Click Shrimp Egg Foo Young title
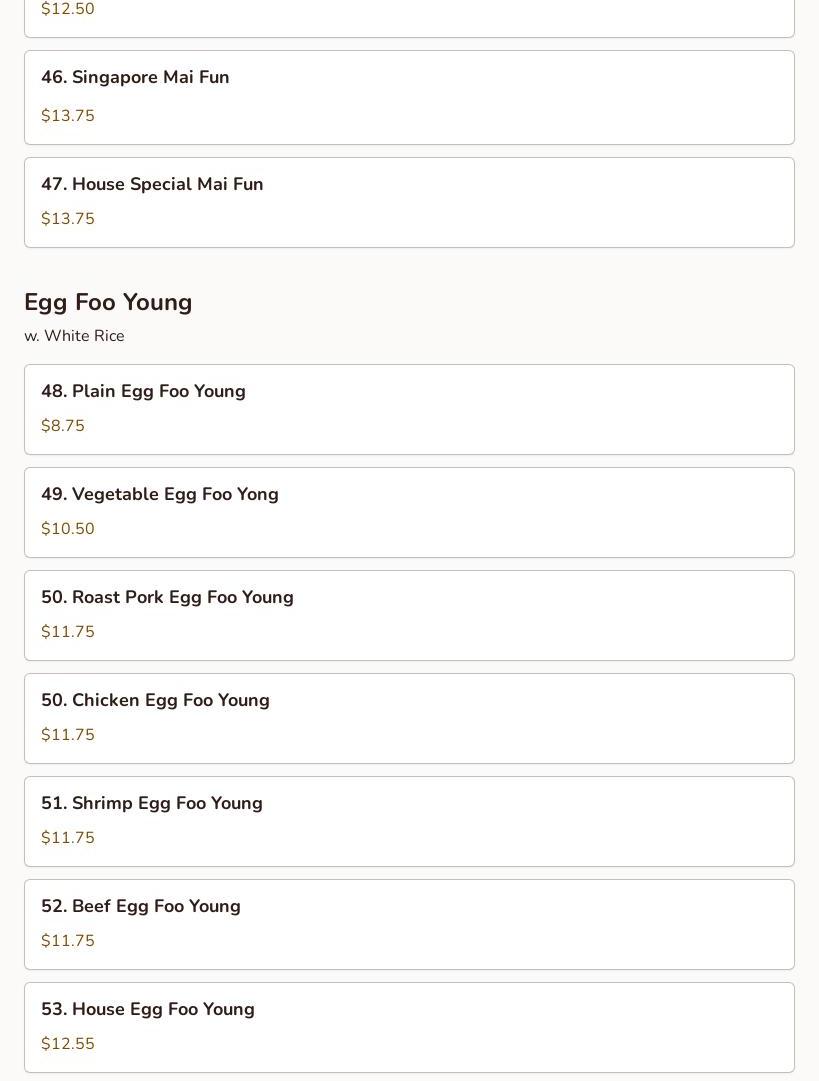This screenshot has height=1081, width=819. point(152,803)
